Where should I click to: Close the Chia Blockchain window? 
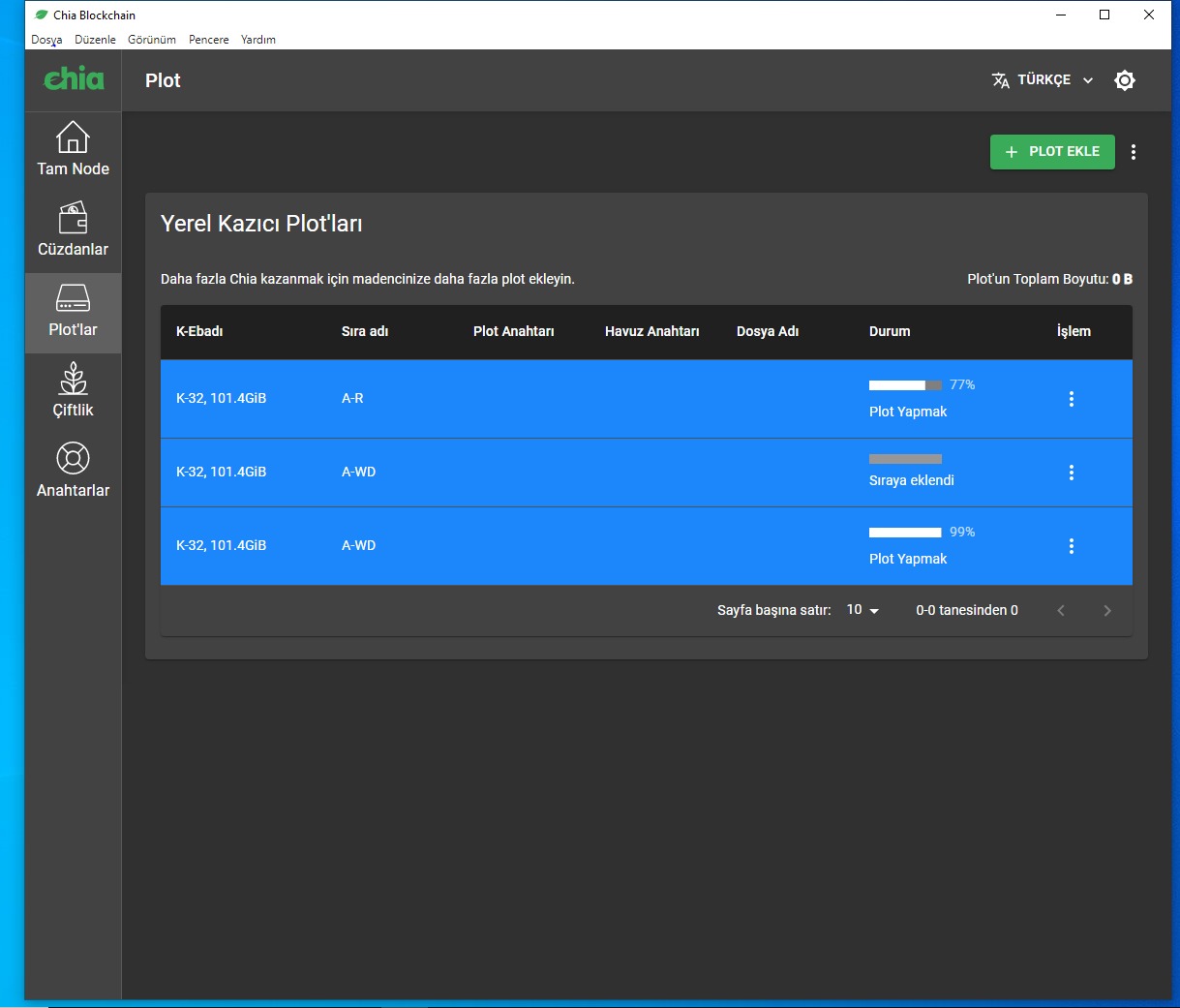click(1149, 15)
